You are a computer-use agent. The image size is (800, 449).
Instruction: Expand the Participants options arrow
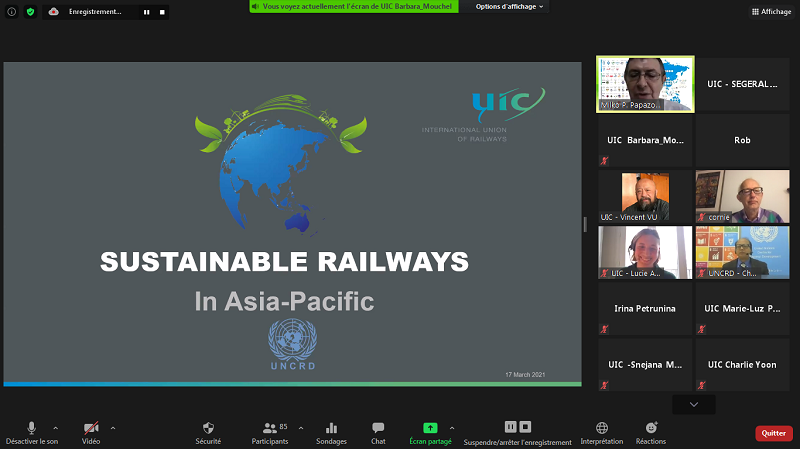(301, 428)
